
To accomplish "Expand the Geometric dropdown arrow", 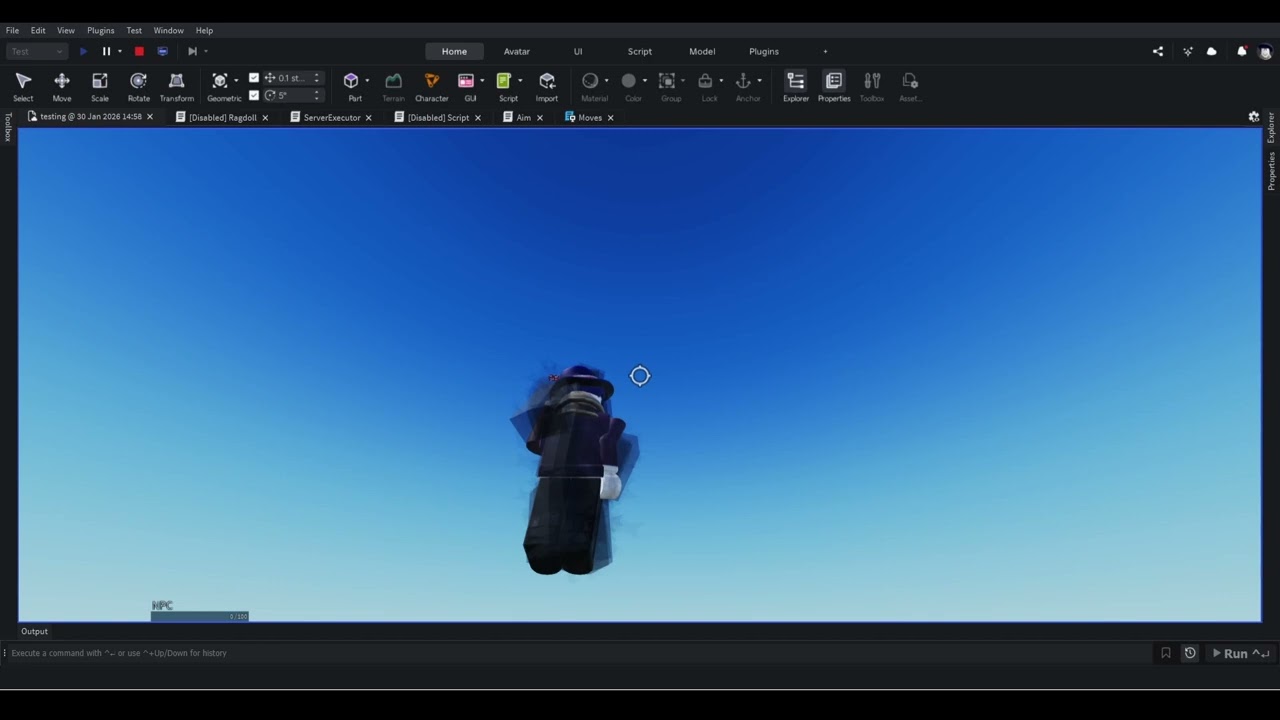I will (x=236, y=81).
